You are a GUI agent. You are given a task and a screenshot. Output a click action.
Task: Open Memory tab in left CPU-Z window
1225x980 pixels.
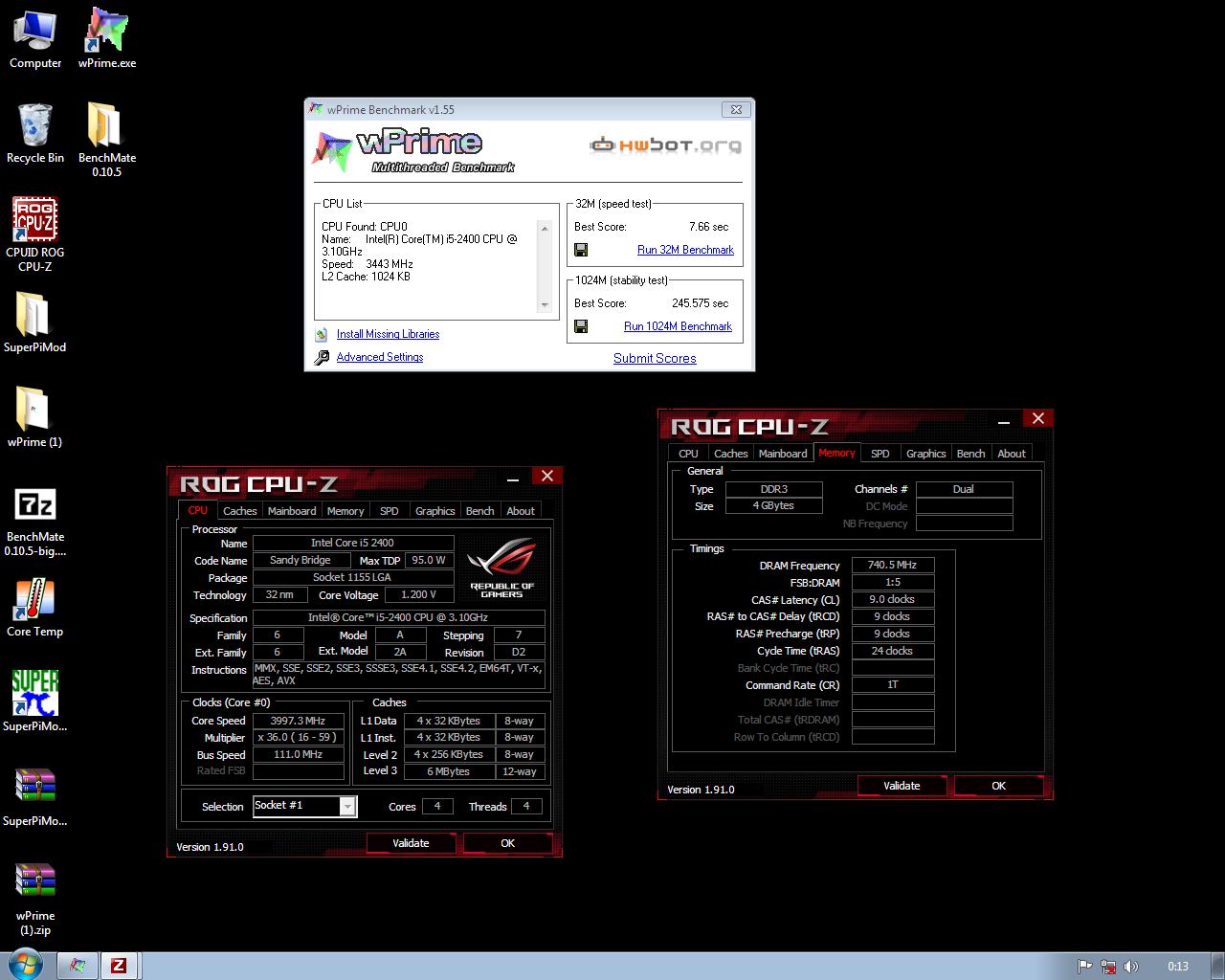345,511
